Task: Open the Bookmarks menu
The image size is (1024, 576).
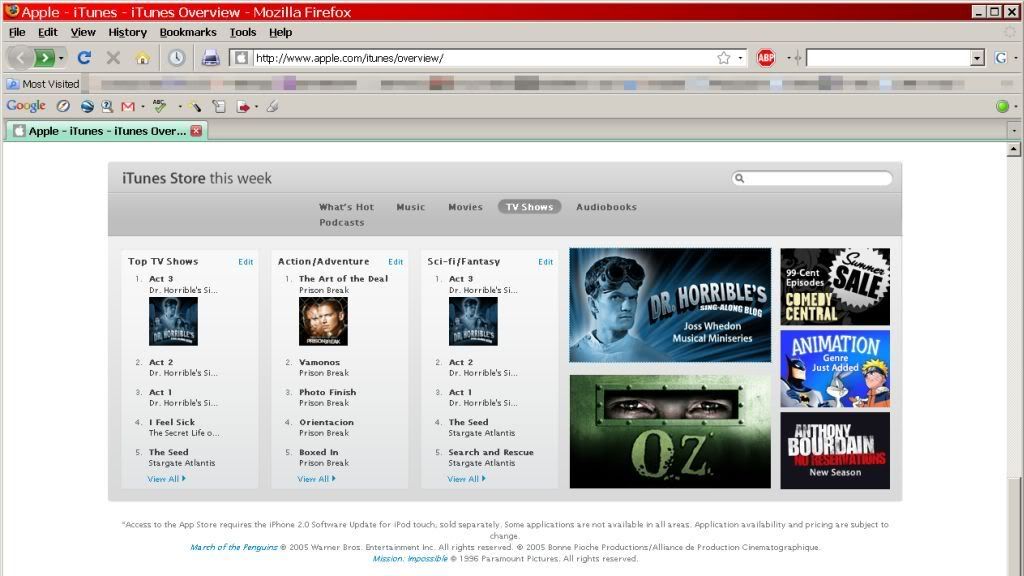Action: tap(188, 32)
